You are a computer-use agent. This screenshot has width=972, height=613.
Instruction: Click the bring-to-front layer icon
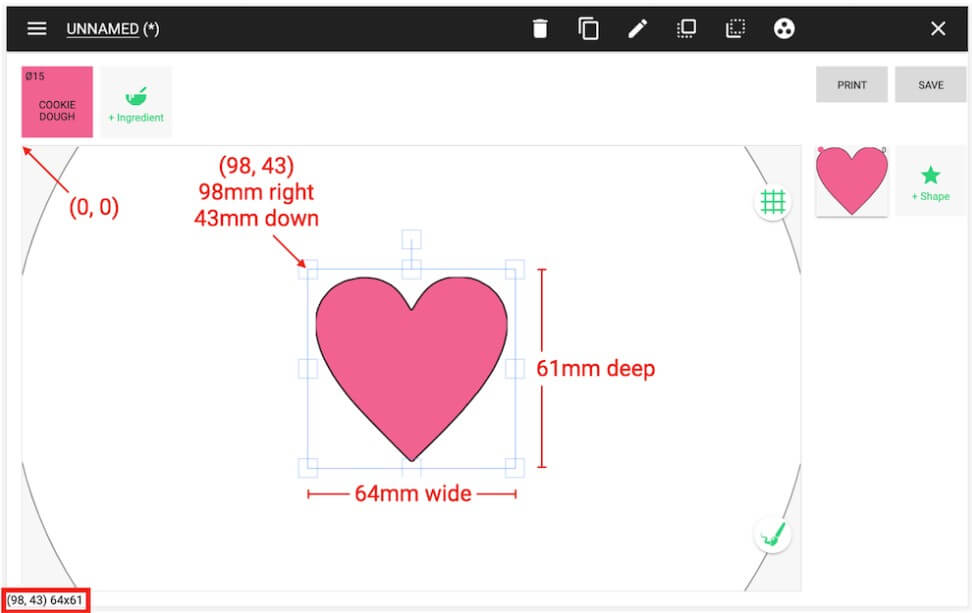click(686, 29)
